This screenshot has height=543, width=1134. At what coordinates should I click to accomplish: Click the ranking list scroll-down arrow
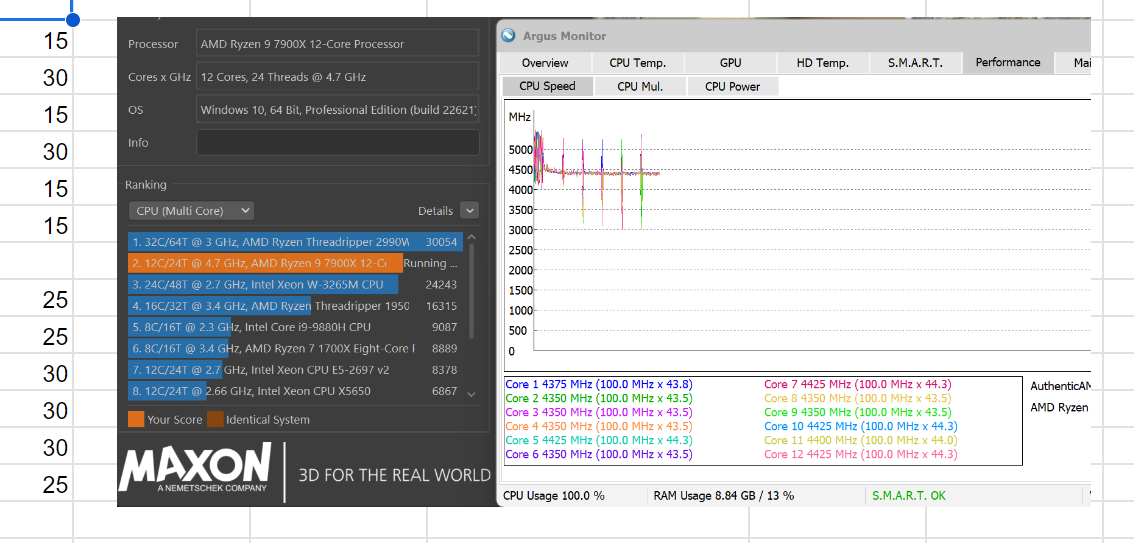tap(472, 394)
